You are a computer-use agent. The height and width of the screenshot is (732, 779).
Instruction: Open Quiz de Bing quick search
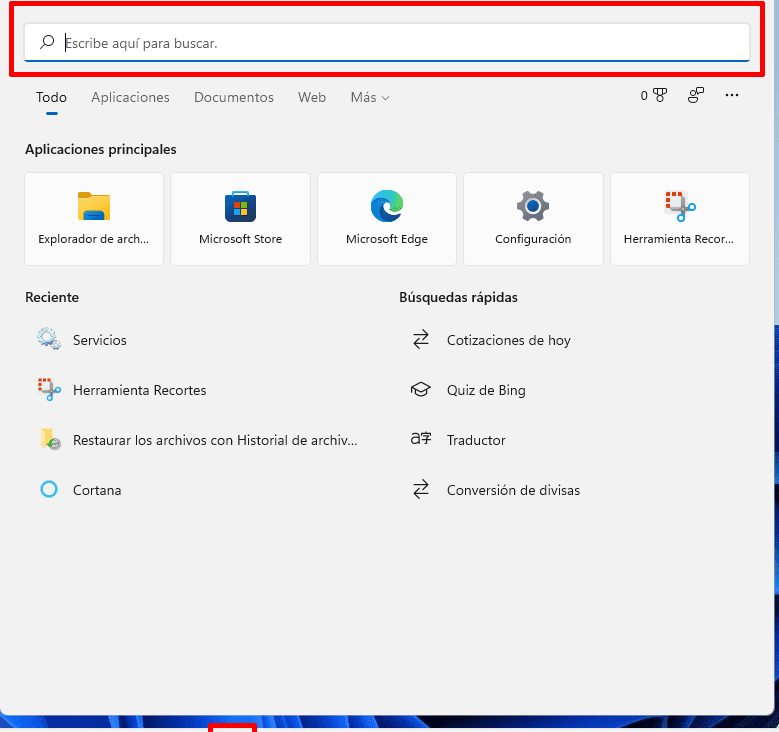click(486, 391)
